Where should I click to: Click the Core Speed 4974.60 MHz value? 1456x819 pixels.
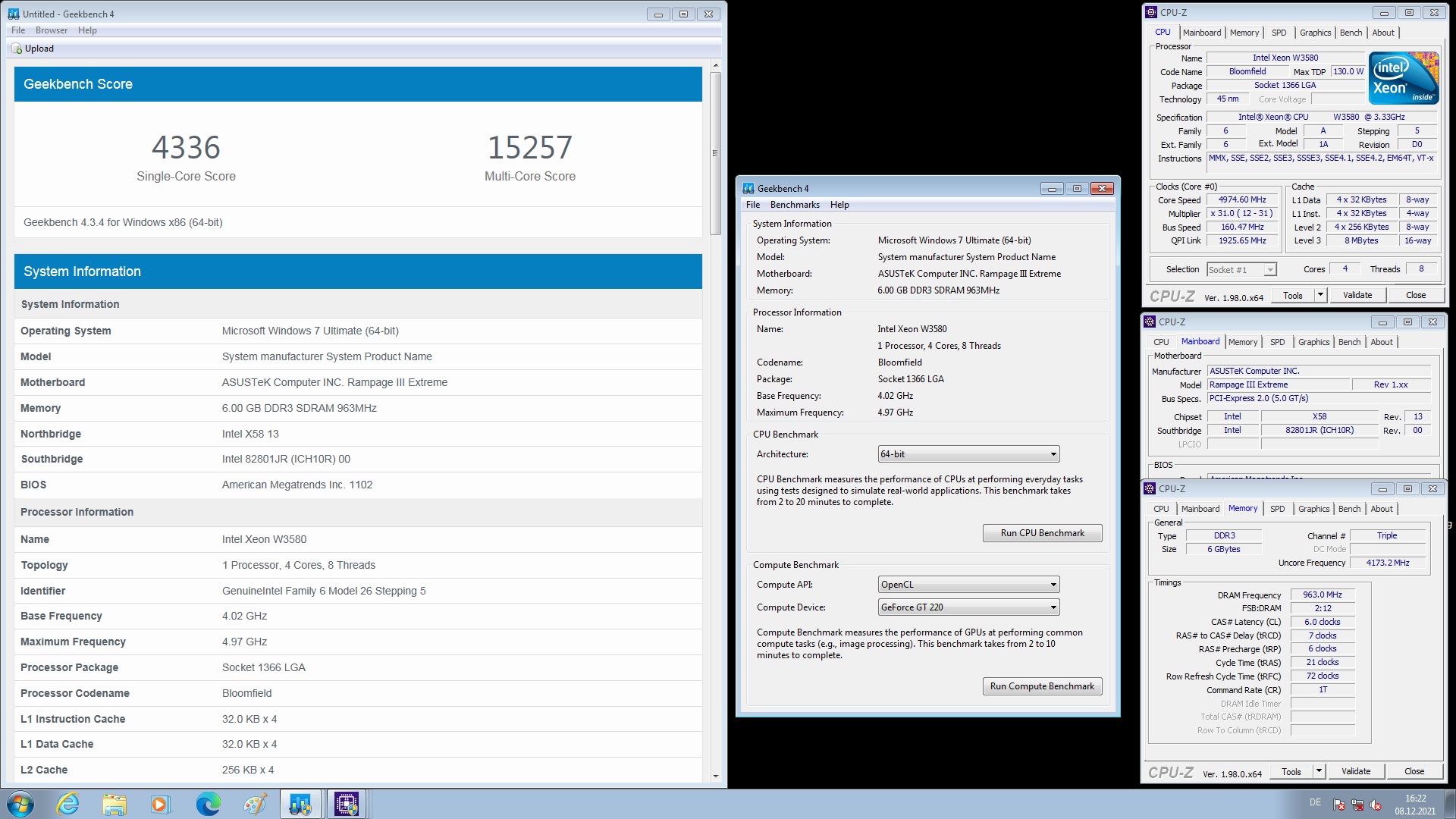point(1243,200)
